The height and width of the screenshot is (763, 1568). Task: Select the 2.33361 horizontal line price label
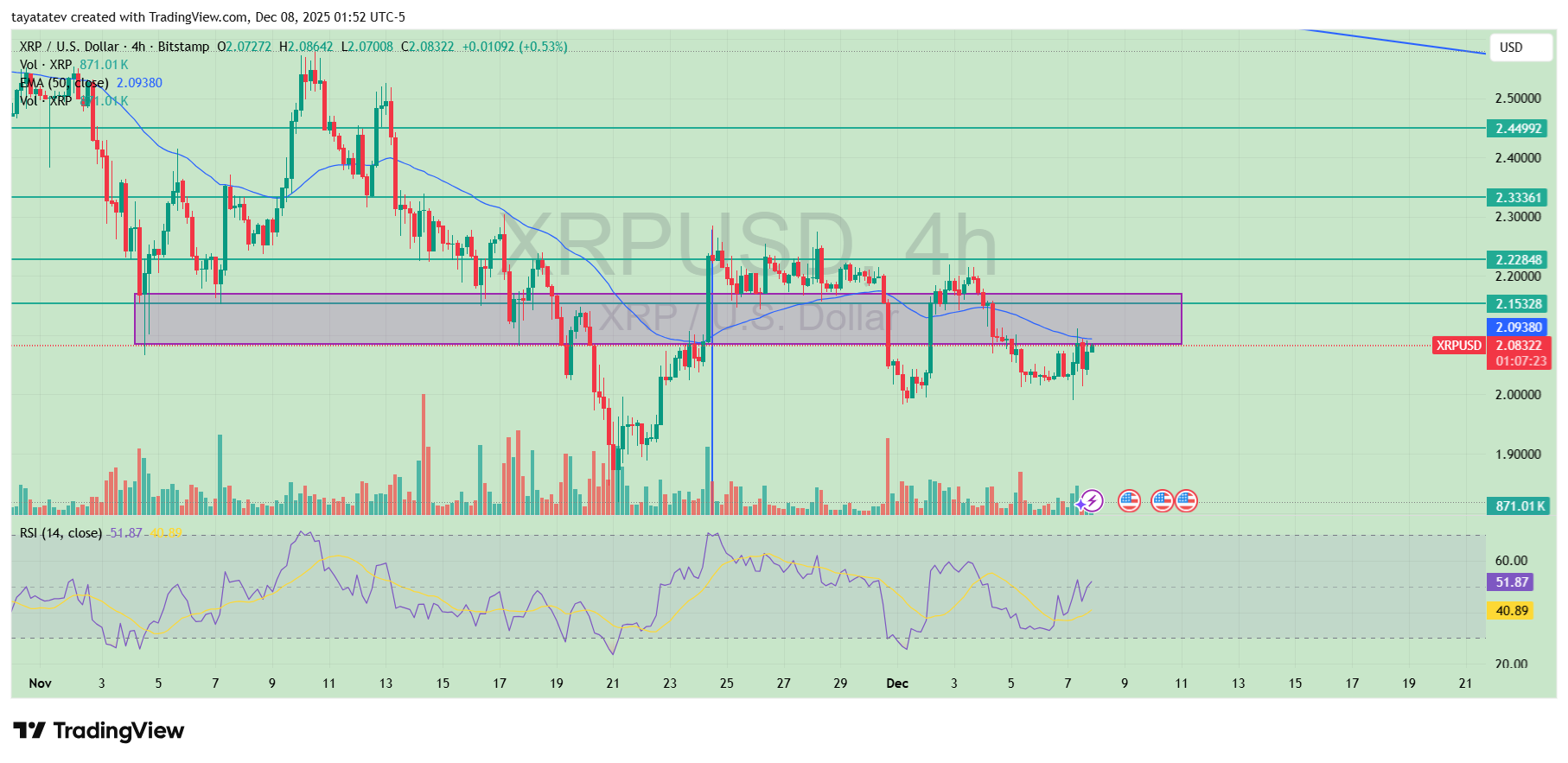[x=1517, y=198]
